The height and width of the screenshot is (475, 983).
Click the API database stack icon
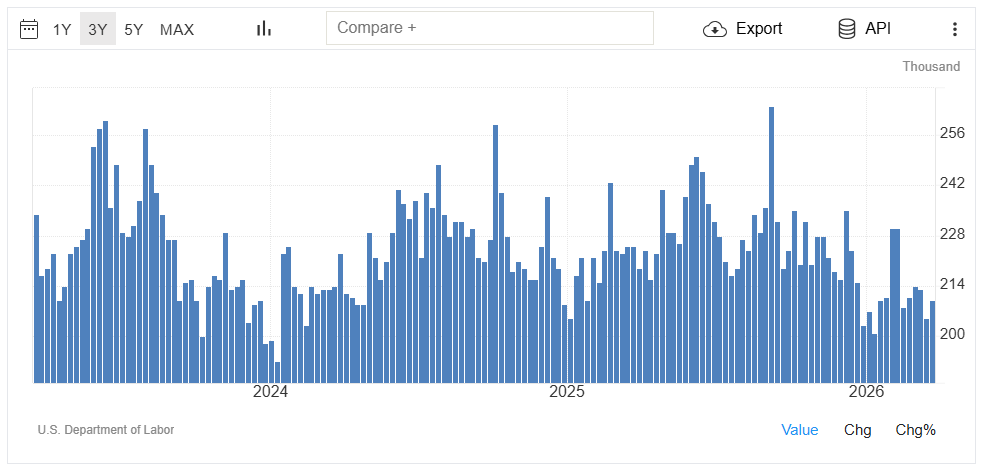[x=847, y=29]
